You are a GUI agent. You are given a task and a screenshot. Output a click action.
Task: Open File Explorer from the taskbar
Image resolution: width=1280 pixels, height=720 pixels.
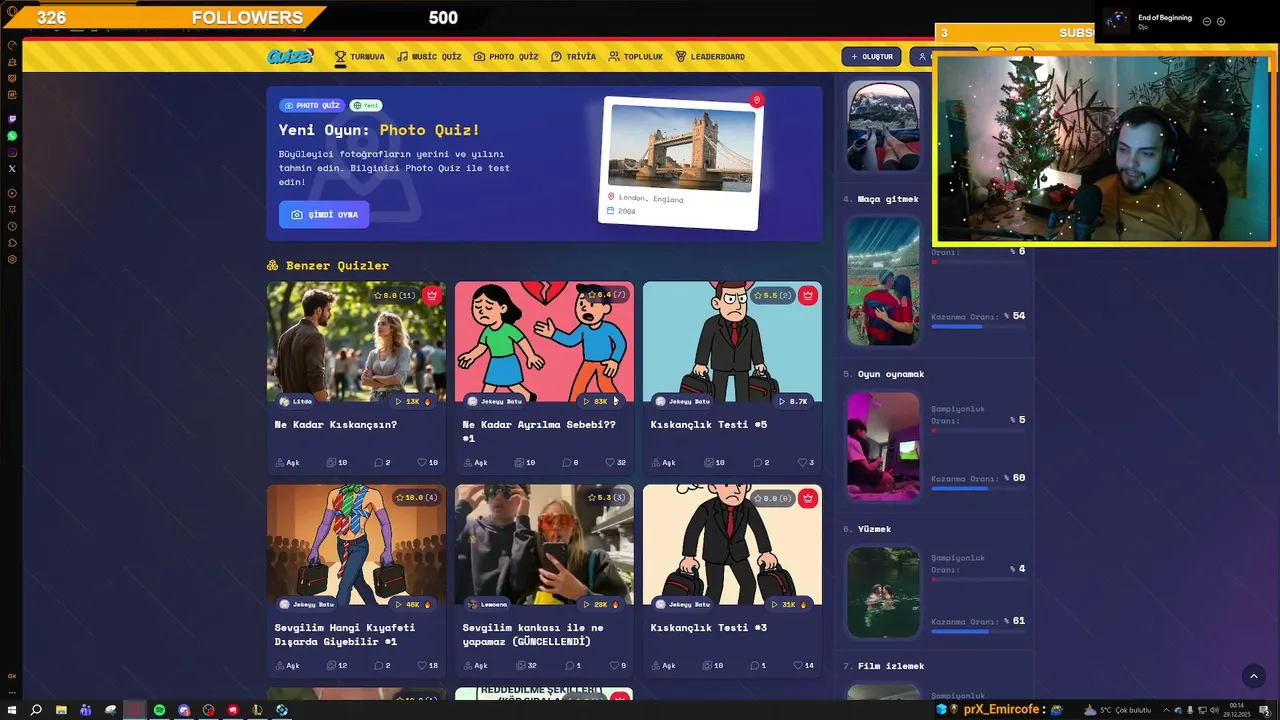(x=61, y=710)
